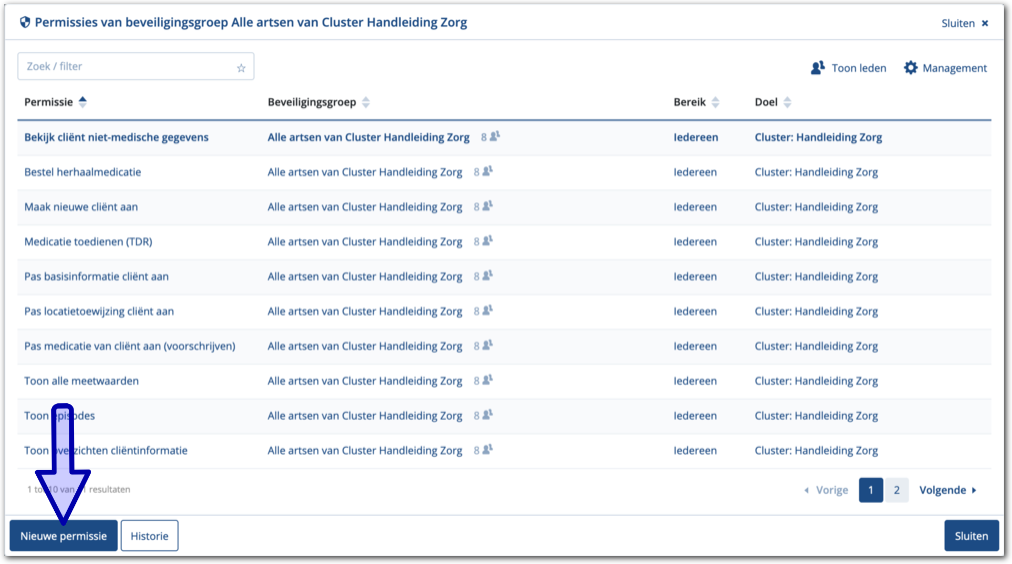Click members icon in Bestel herhaalmedicatie row

pos(488,172)
